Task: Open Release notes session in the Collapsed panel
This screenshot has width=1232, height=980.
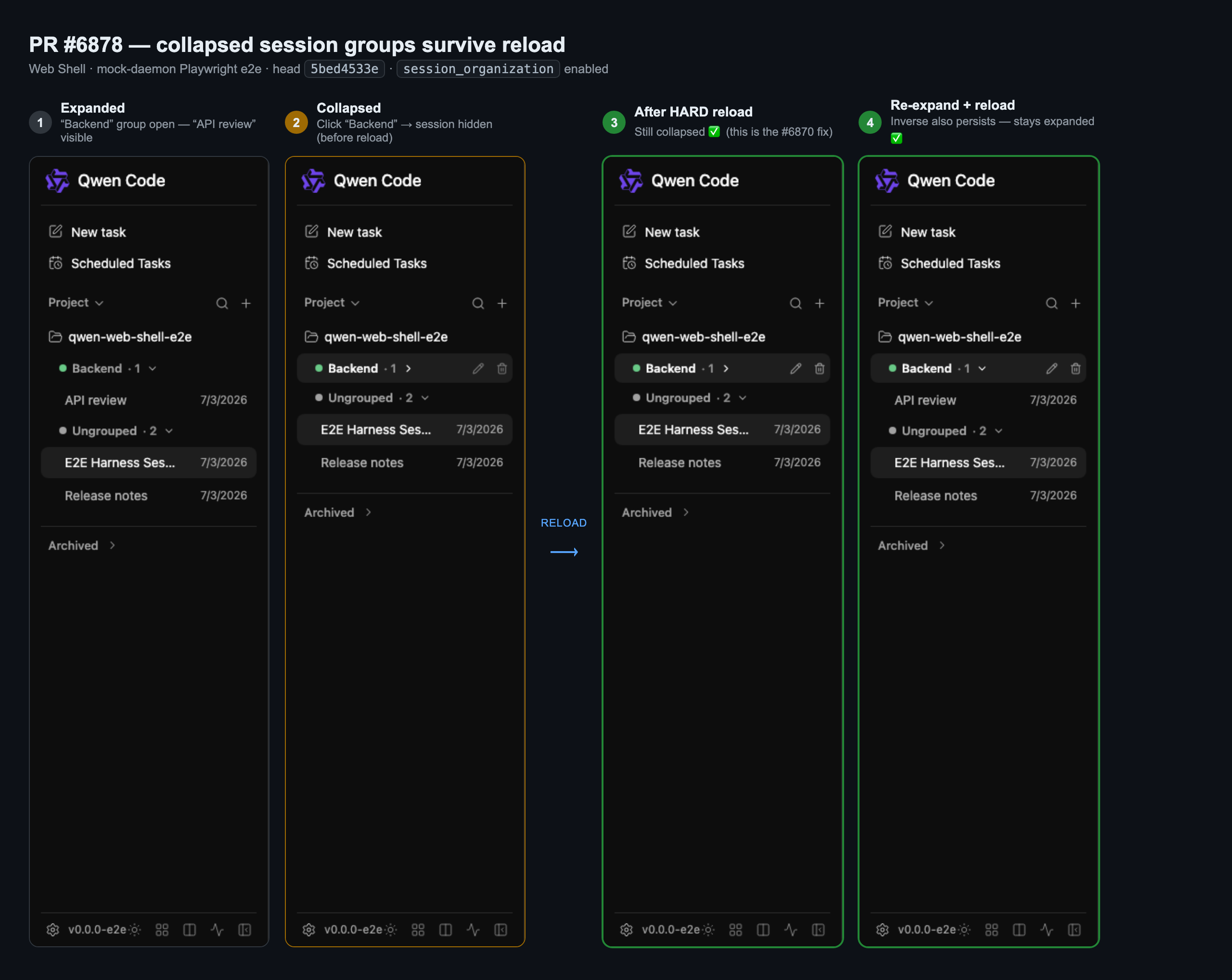Action: 405,462
